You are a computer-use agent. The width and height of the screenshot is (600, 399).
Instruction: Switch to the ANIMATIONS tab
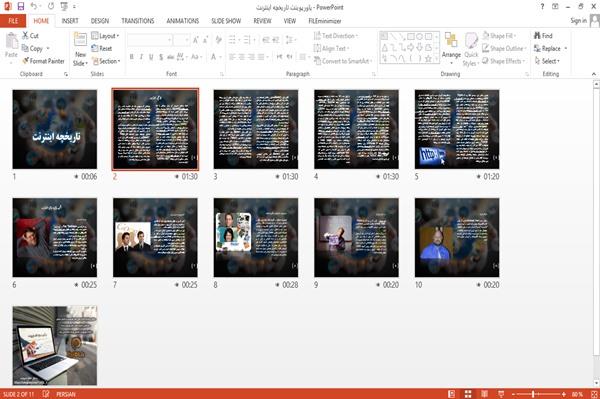pos(183,21)
